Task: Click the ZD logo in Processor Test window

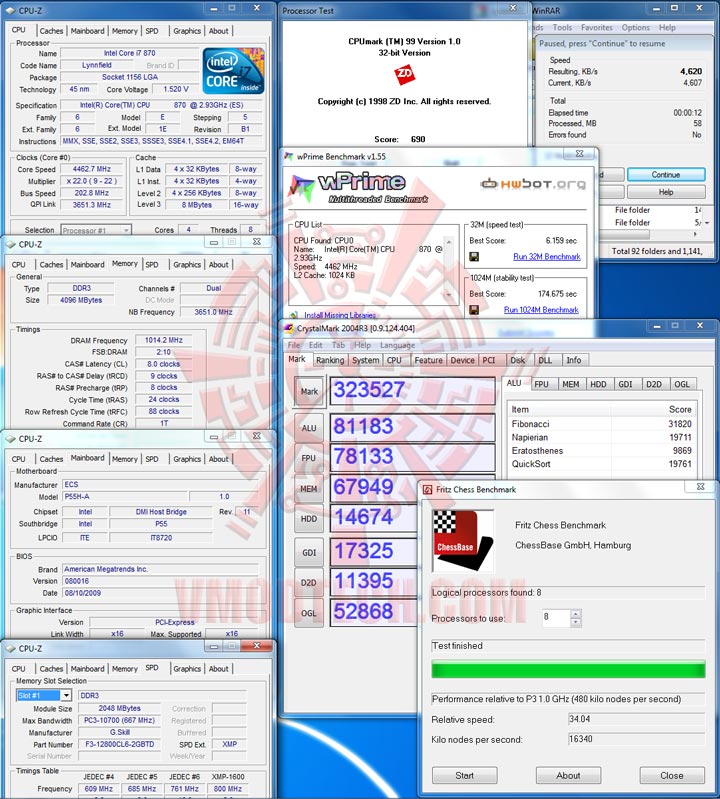Action: coord(405,74)
